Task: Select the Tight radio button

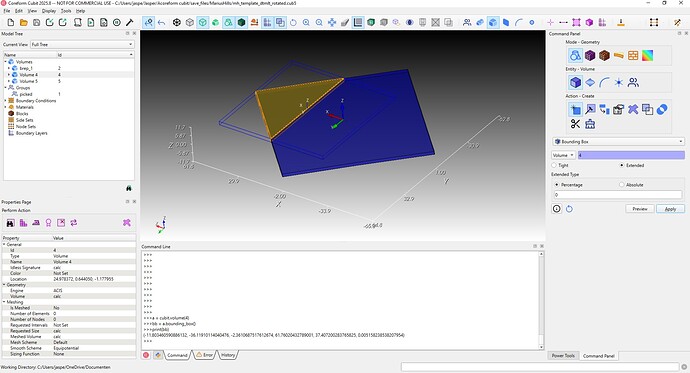Action: pyautogui.click(x=554, y=165)
